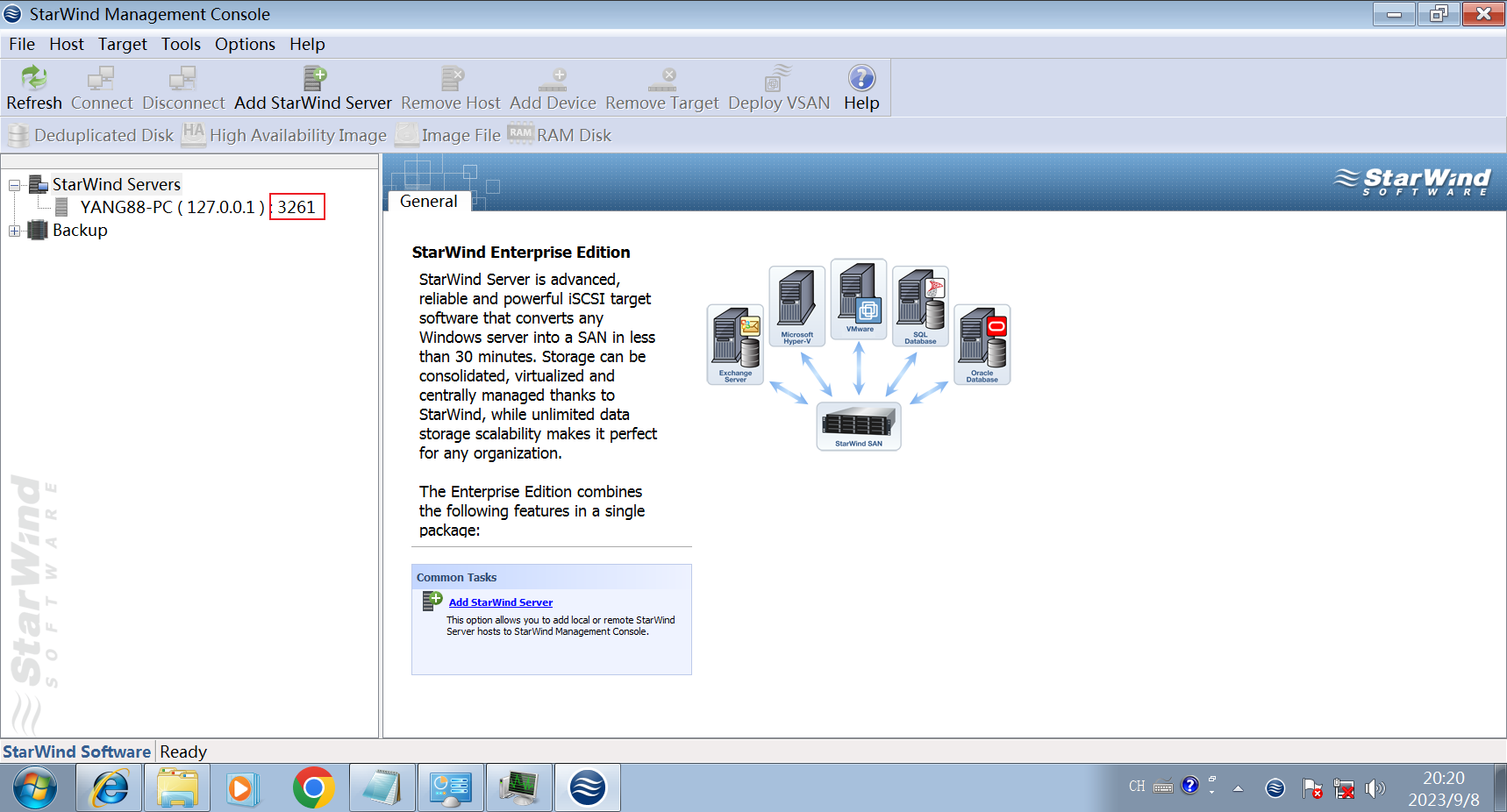Image resolution: width=1507 pixels, height=812 pixels.
Task: Show hidden system tray icons arrow
Action: [1238, 788]
